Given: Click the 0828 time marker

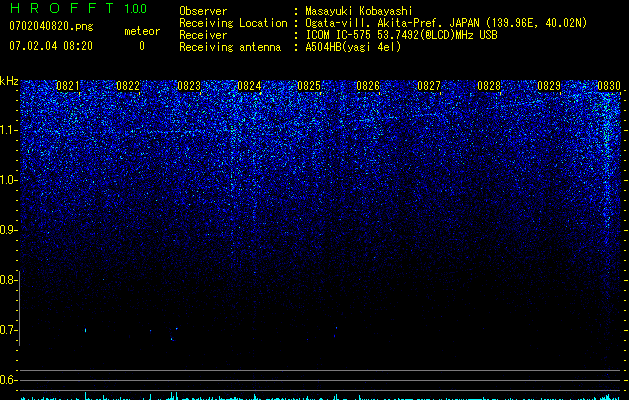Looking at the screenshot, I should (x=489, y=86).
